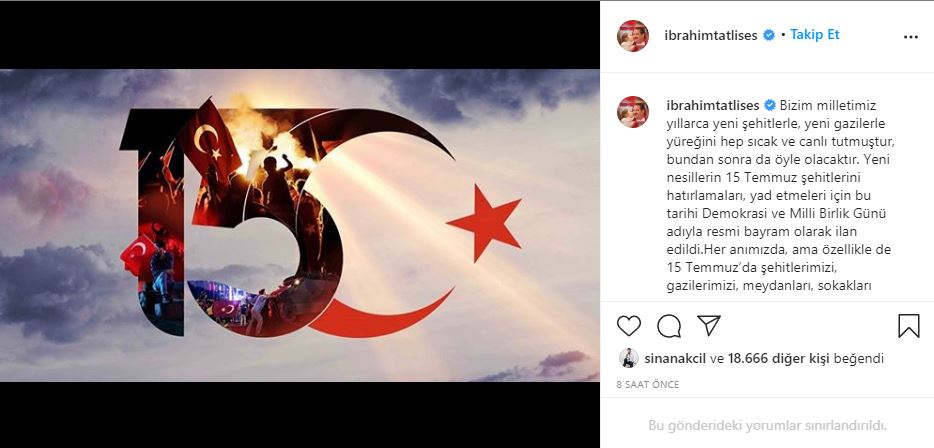This screenshot has width=934, height=448.
Task: Follow the account via Takip Et
Action: click(814, 35)
